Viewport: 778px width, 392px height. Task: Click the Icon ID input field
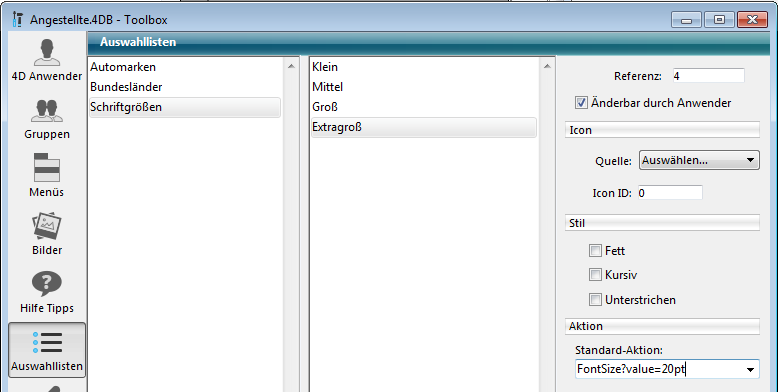point(670,193)
